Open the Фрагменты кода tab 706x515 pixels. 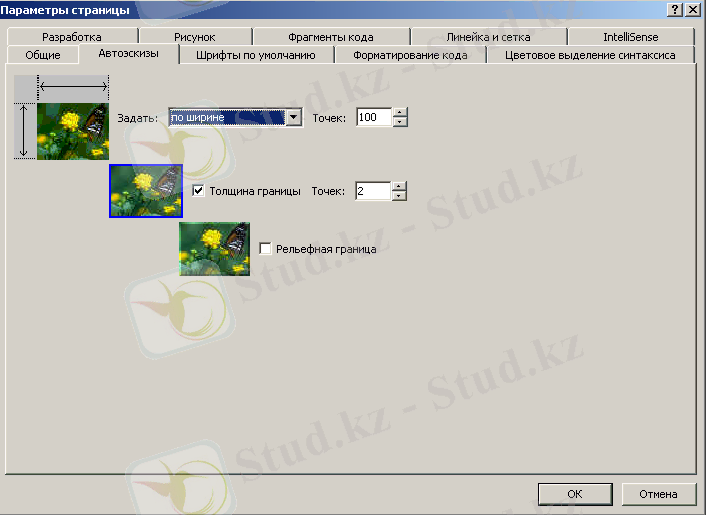tap(331, 36)
